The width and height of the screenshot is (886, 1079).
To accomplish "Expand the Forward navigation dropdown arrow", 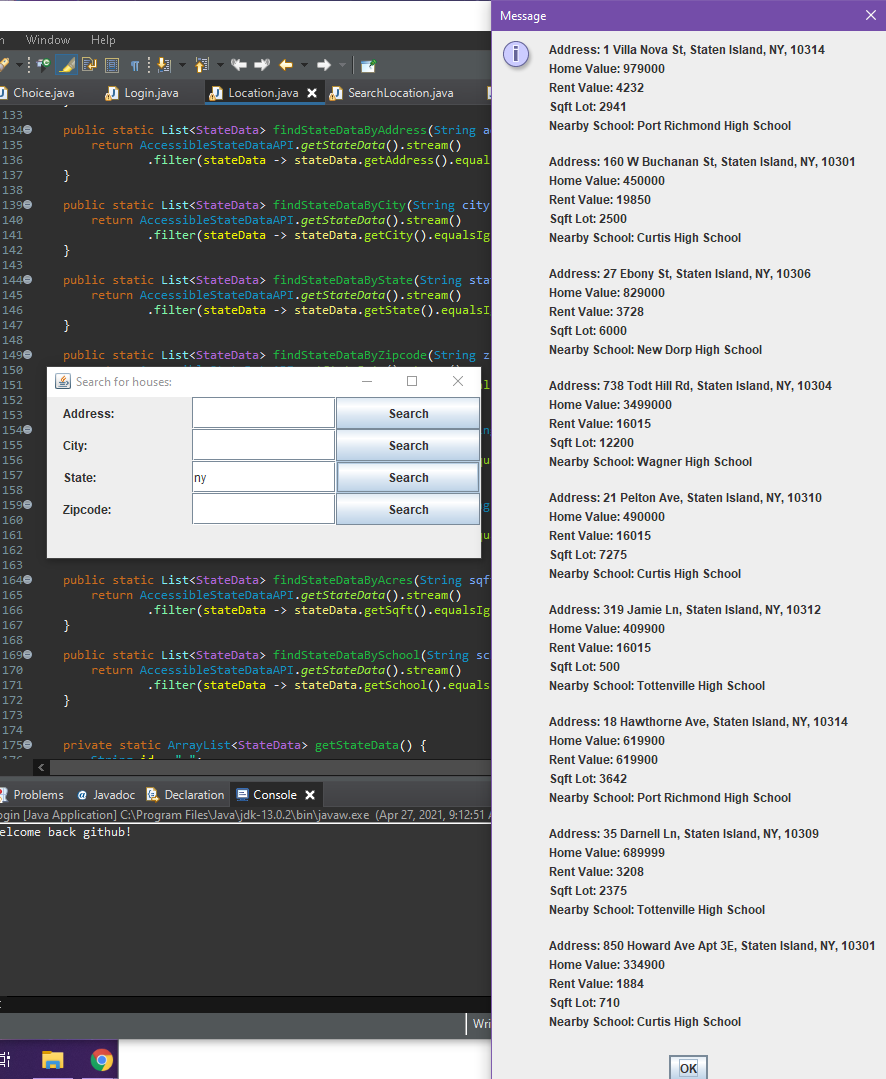I will pos(341,64).
